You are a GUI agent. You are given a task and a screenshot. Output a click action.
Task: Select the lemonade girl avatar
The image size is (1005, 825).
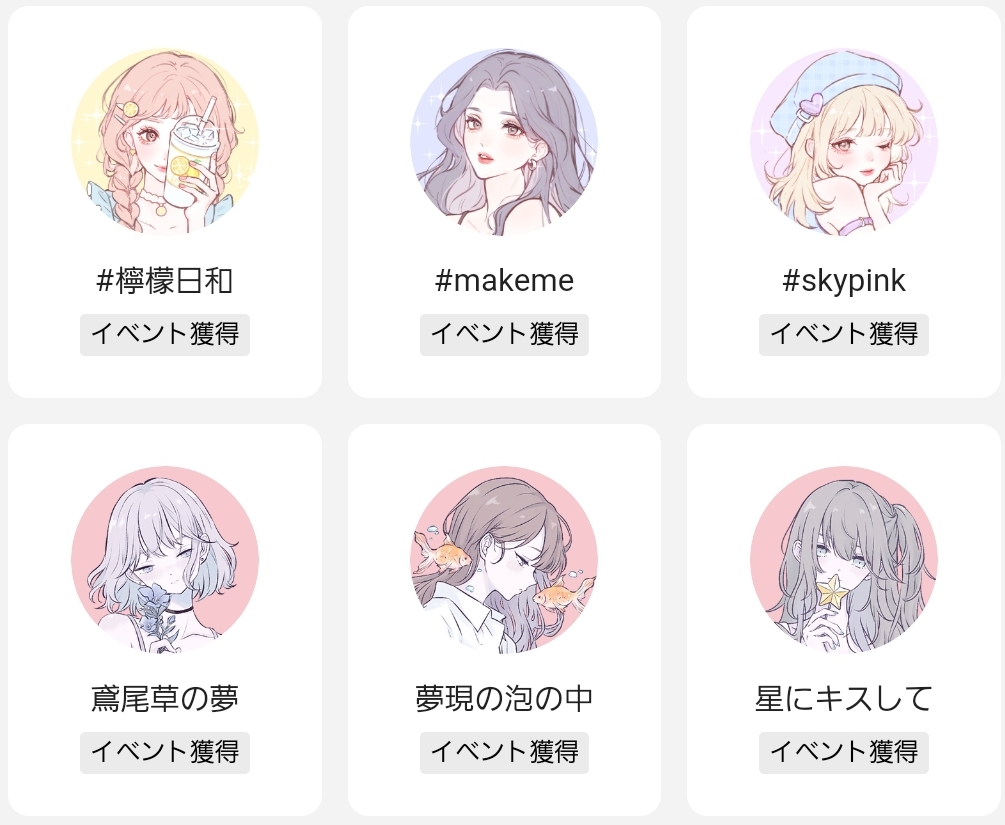click(165, 142)
